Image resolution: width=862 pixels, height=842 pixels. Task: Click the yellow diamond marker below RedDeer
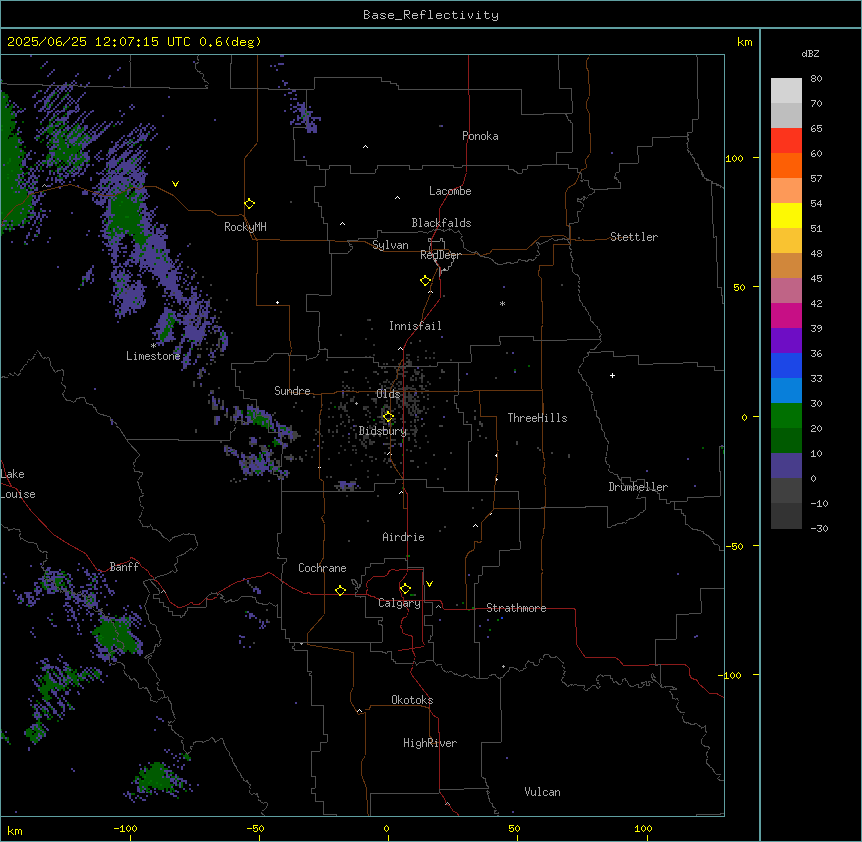[x=425, y=281]
